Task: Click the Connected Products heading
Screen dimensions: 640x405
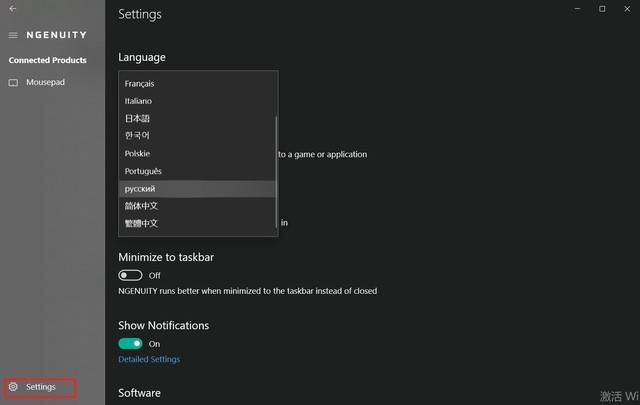Action: click(x=47, y=60)
